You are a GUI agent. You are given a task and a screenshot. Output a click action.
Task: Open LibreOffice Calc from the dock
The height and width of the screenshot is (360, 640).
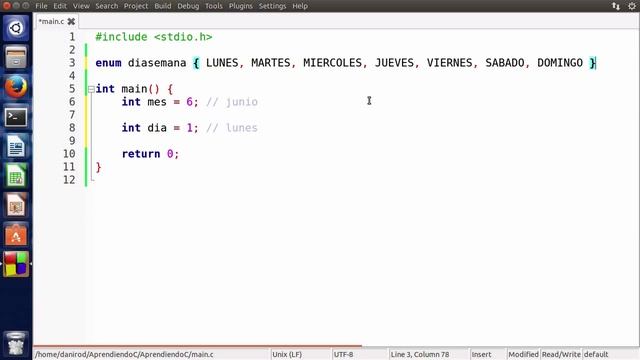click(16, 176)
